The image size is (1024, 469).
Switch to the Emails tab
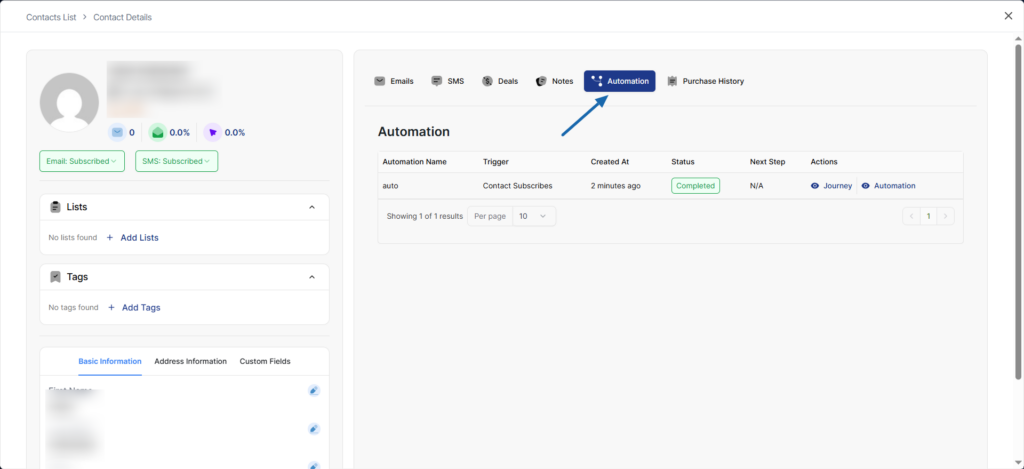pos(394,81)
